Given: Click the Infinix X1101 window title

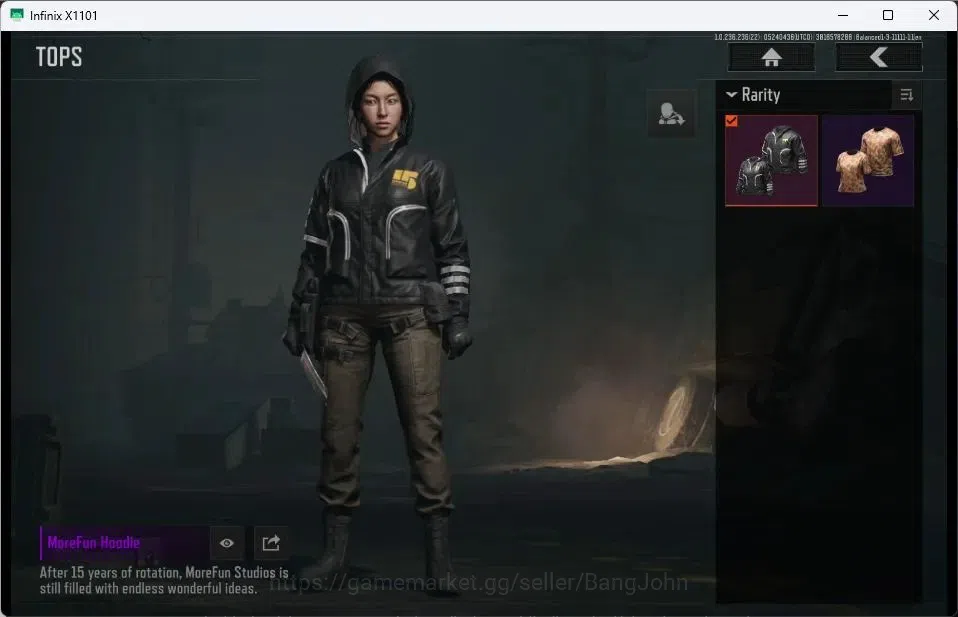Looking at the screenshot, I should point(64,15).
